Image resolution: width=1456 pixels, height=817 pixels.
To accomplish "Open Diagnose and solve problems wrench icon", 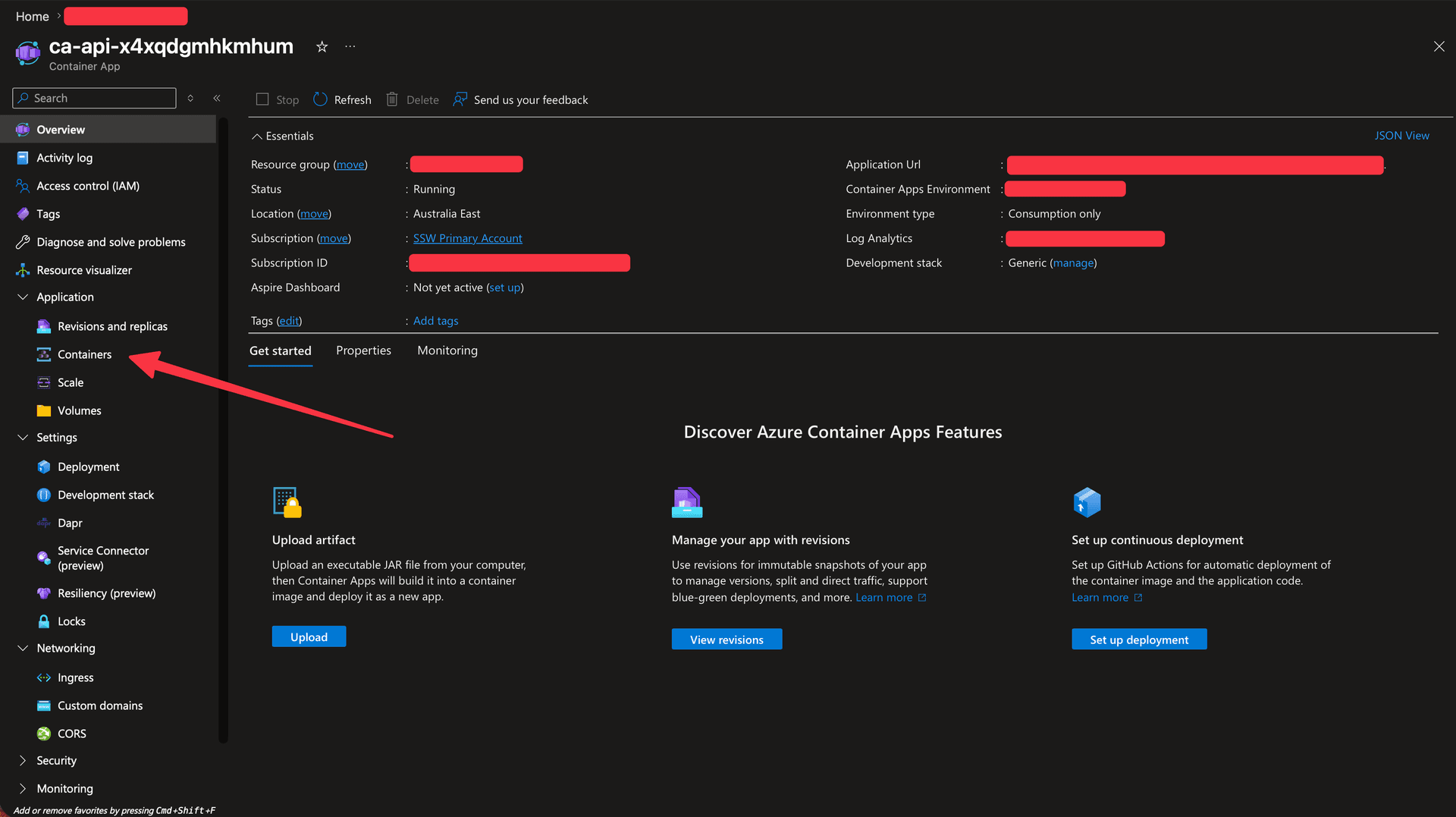I will coord(23,242).
